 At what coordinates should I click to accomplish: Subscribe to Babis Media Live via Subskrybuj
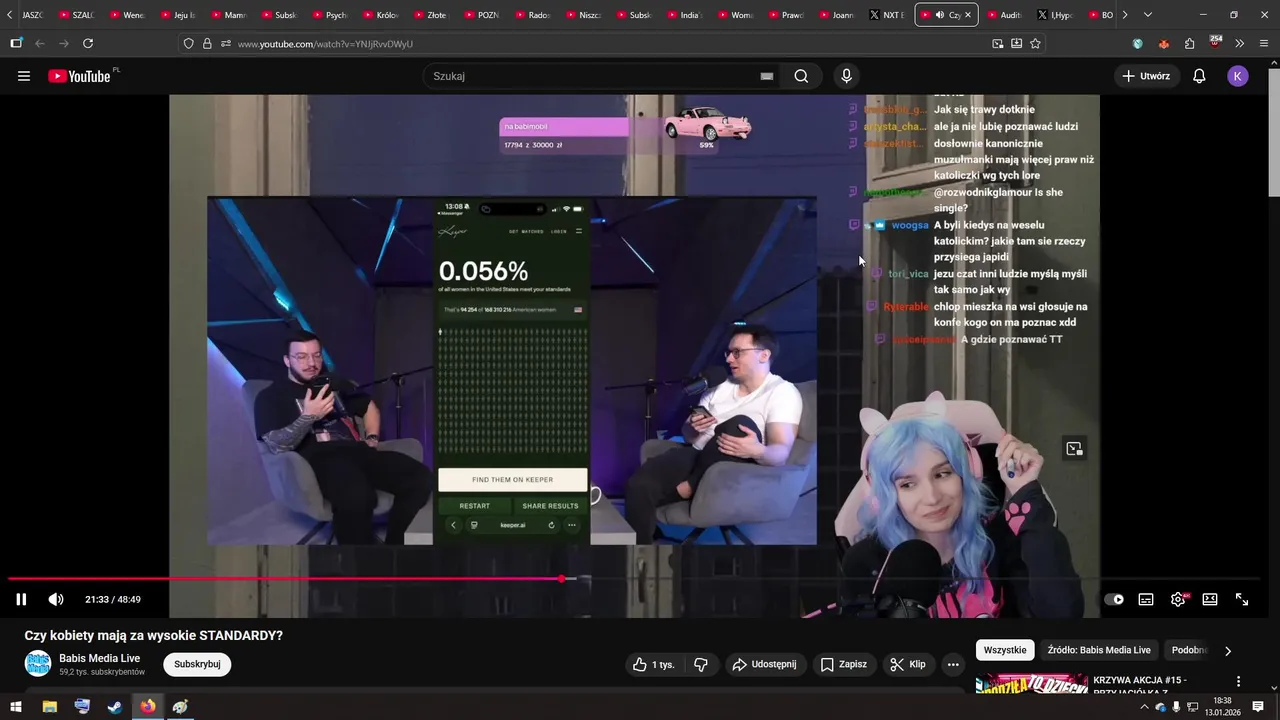[x=197, y=664]
